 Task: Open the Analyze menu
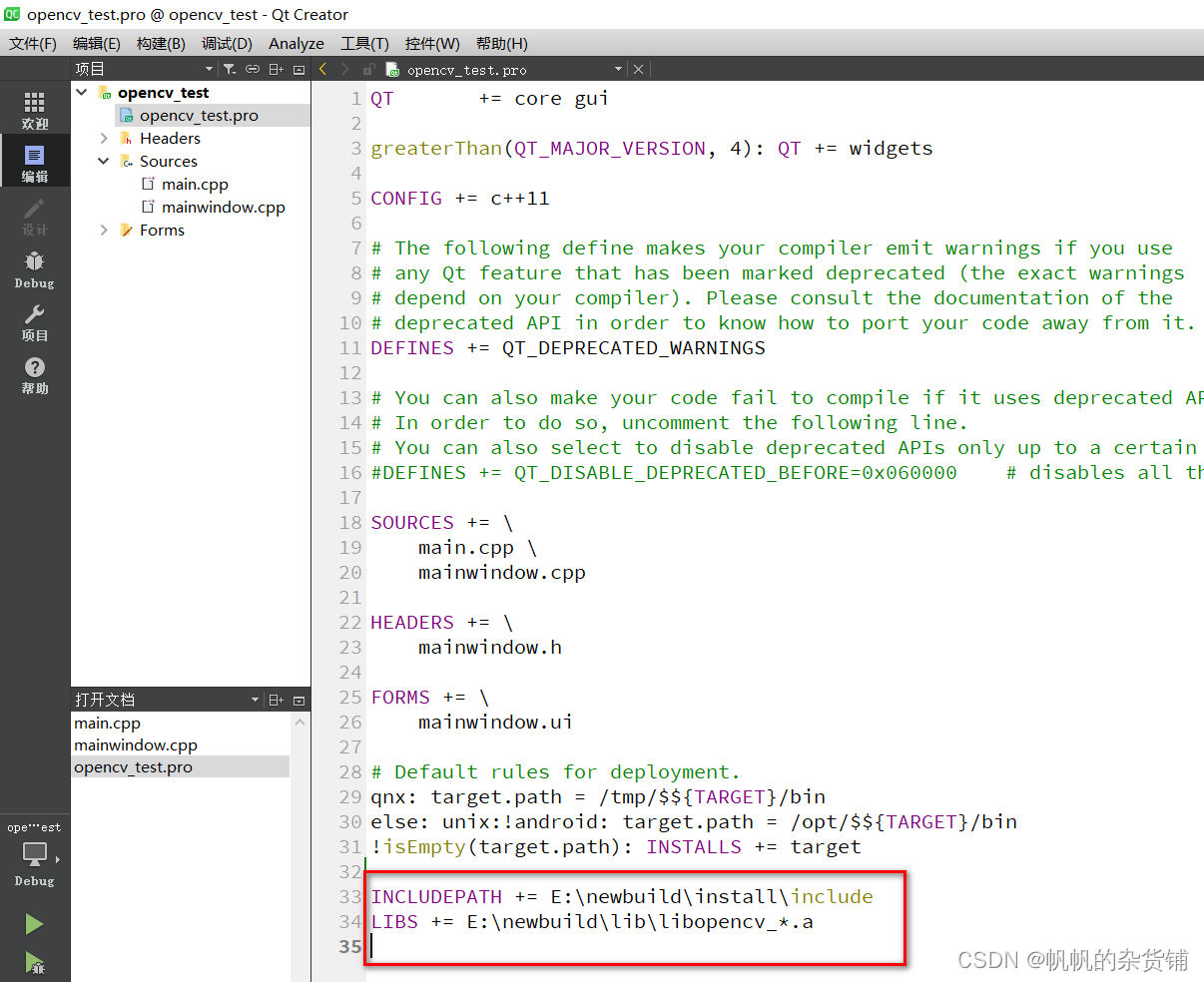pos(297,43)
